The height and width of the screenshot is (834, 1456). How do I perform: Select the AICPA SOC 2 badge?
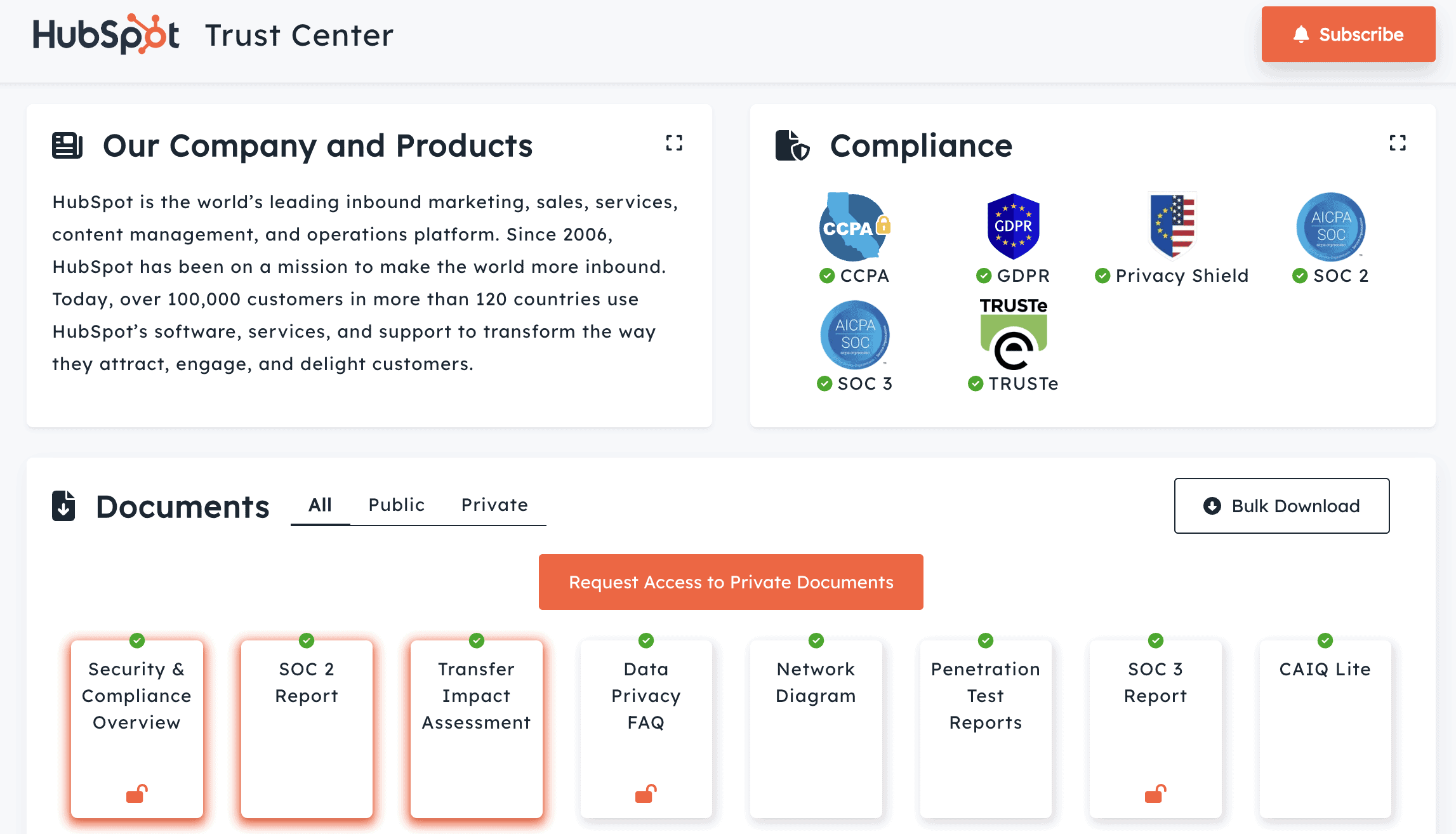coord(1330,227)
